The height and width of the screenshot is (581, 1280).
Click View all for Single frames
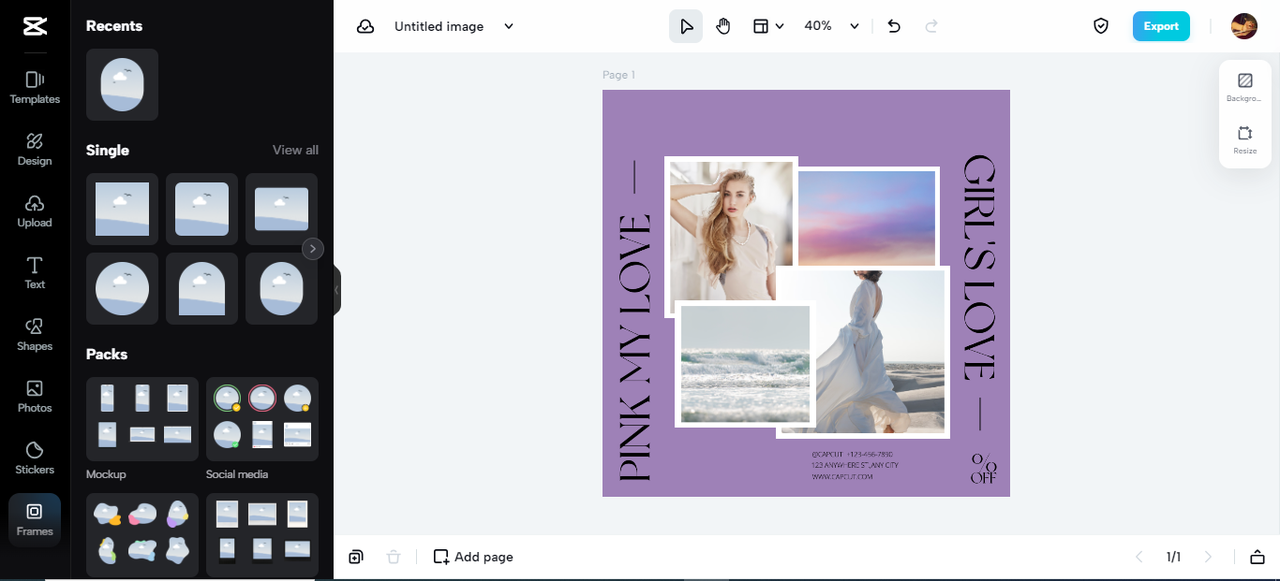[295, 150]
